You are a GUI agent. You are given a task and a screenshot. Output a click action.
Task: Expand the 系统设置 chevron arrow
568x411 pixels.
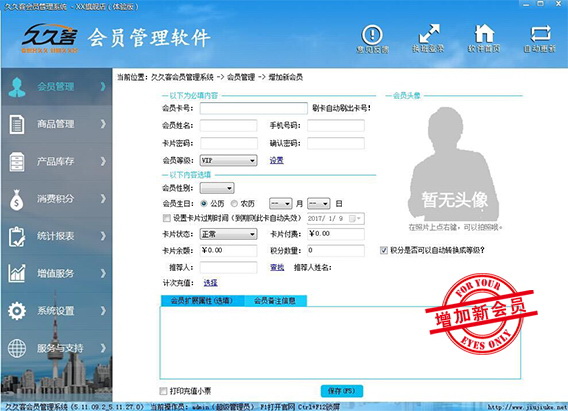tap(103, 310)
